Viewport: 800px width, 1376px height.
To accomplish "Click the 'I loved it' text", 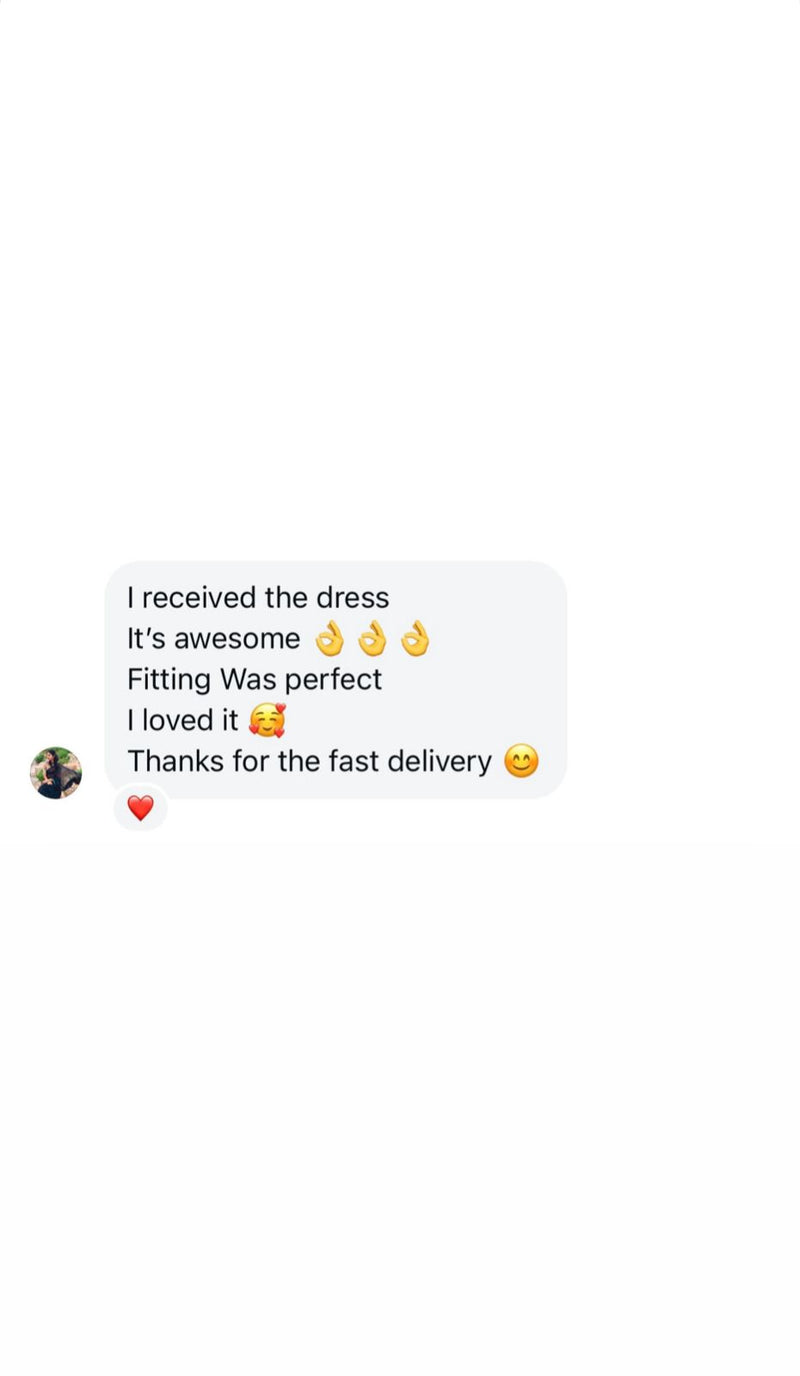I will click(x=183, y=721).
